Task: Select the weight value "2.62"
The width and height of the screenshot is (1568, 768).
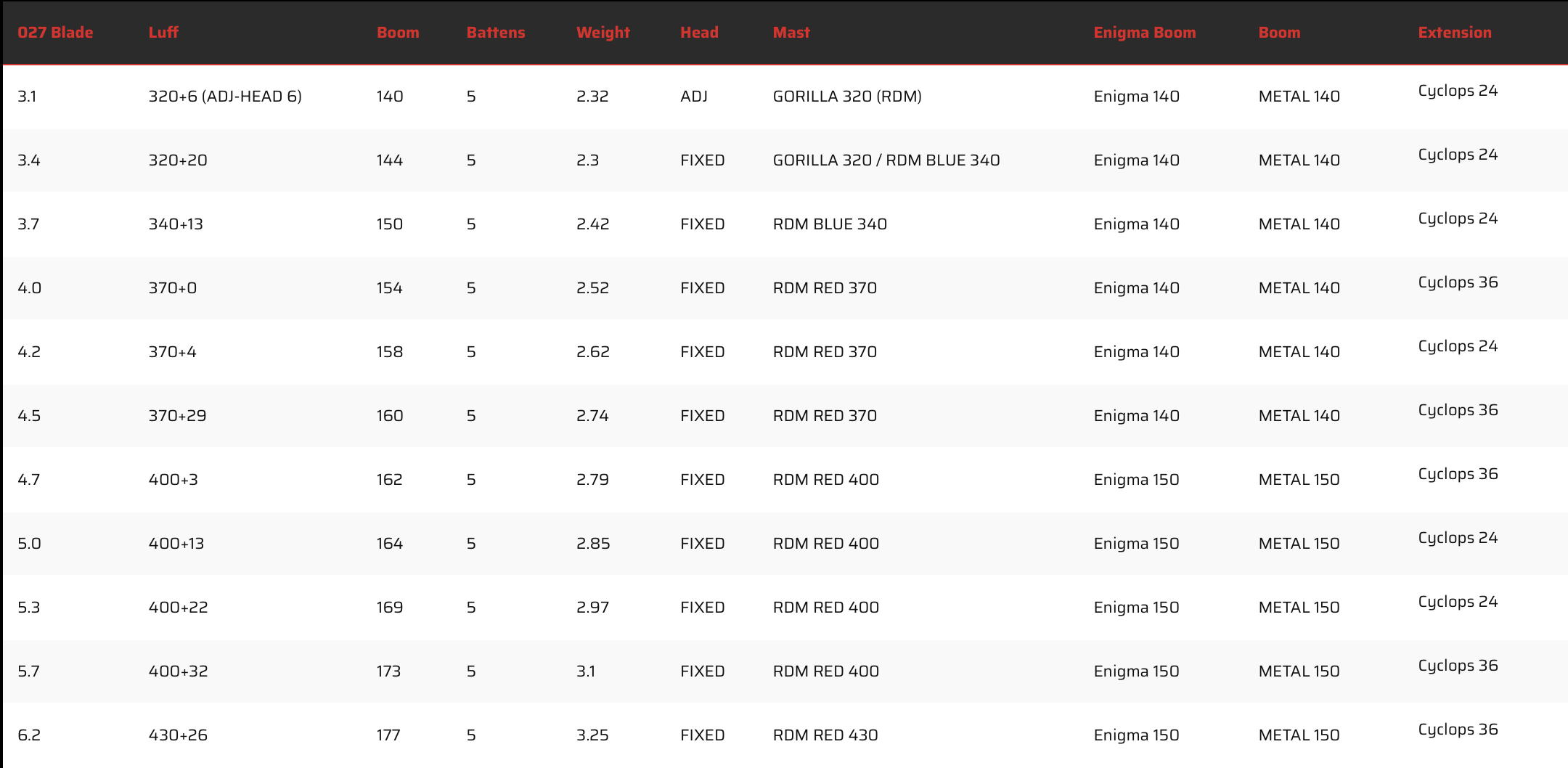Action: (593, 352)
